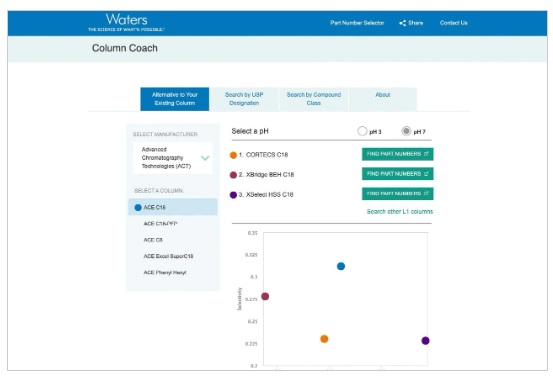This screenshot has width=553, height=384.
Task: Find part numbers for XSelect HSS C18
Action: [397, 194]
